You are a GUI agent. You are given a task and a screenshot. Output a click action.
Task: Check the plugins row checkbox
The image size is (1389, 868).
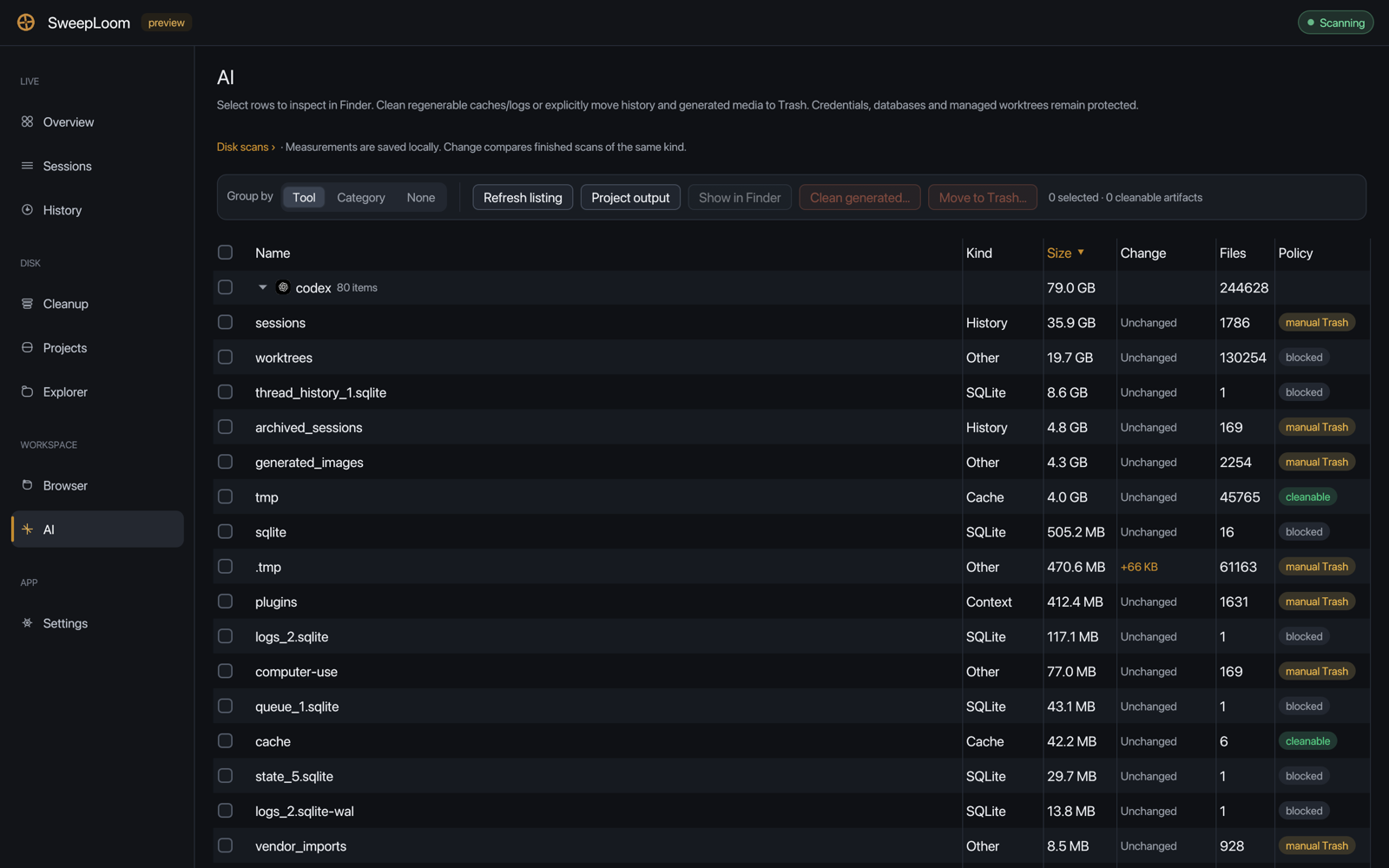pos(225,602)
